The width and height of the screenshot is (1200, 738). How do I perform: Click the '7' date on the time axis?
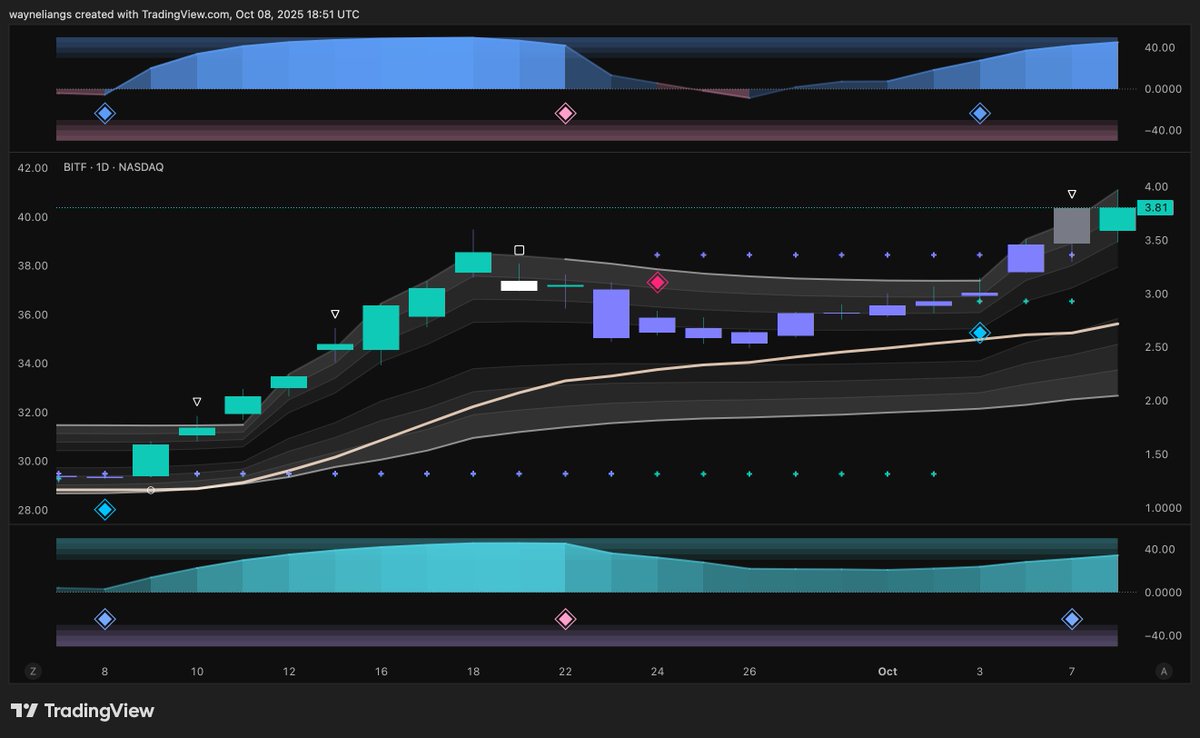tap(1072, 672)
